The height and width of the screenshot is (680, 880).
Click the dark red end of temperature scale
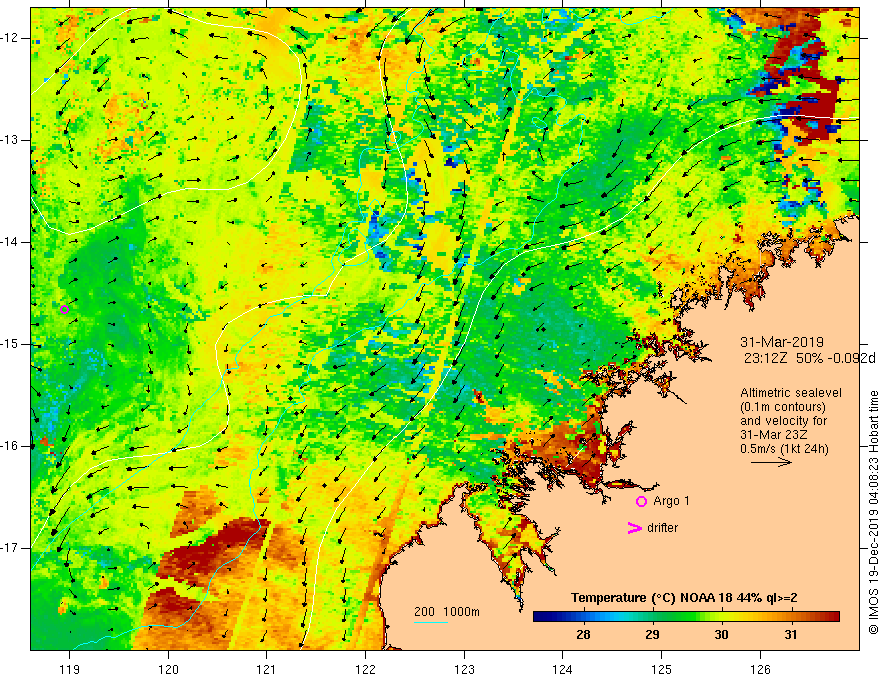[832, 617]
